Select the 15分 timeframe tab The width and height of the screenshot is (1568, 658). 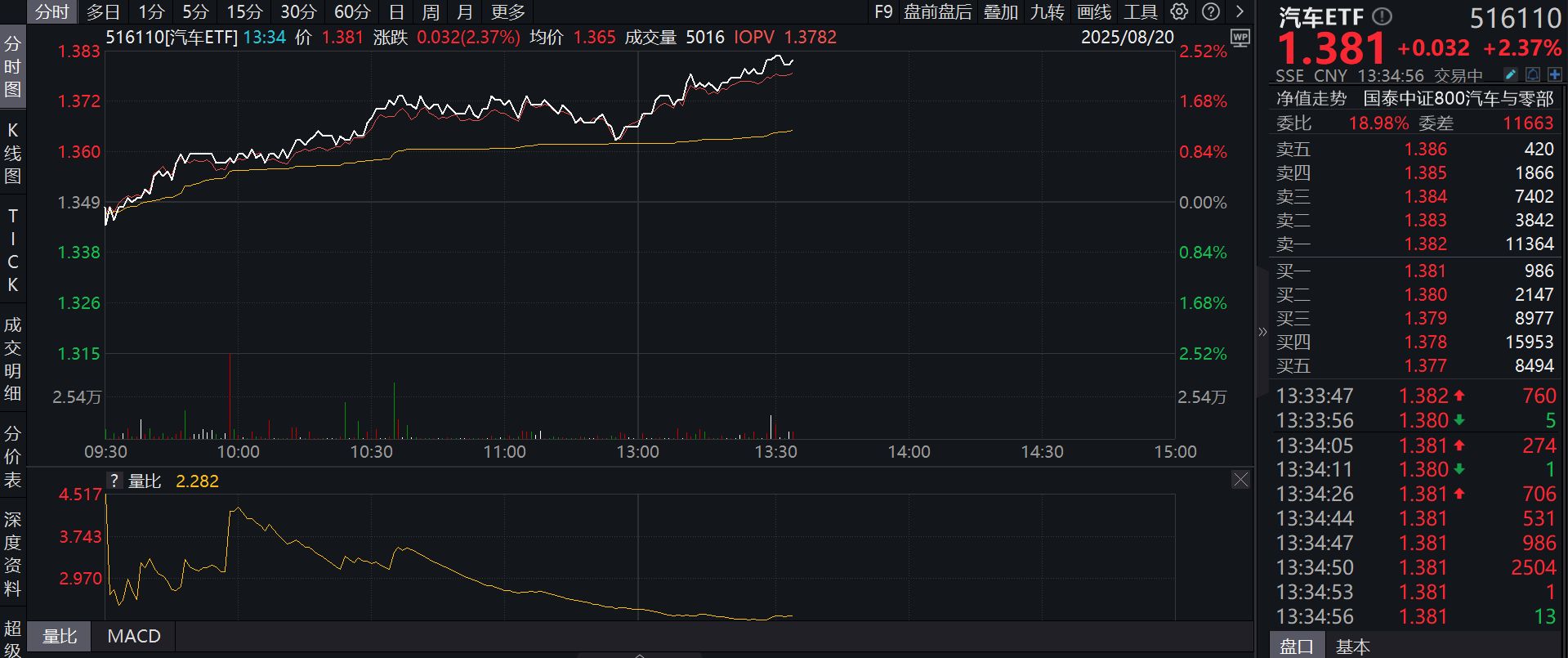click(x=244, y=11)
